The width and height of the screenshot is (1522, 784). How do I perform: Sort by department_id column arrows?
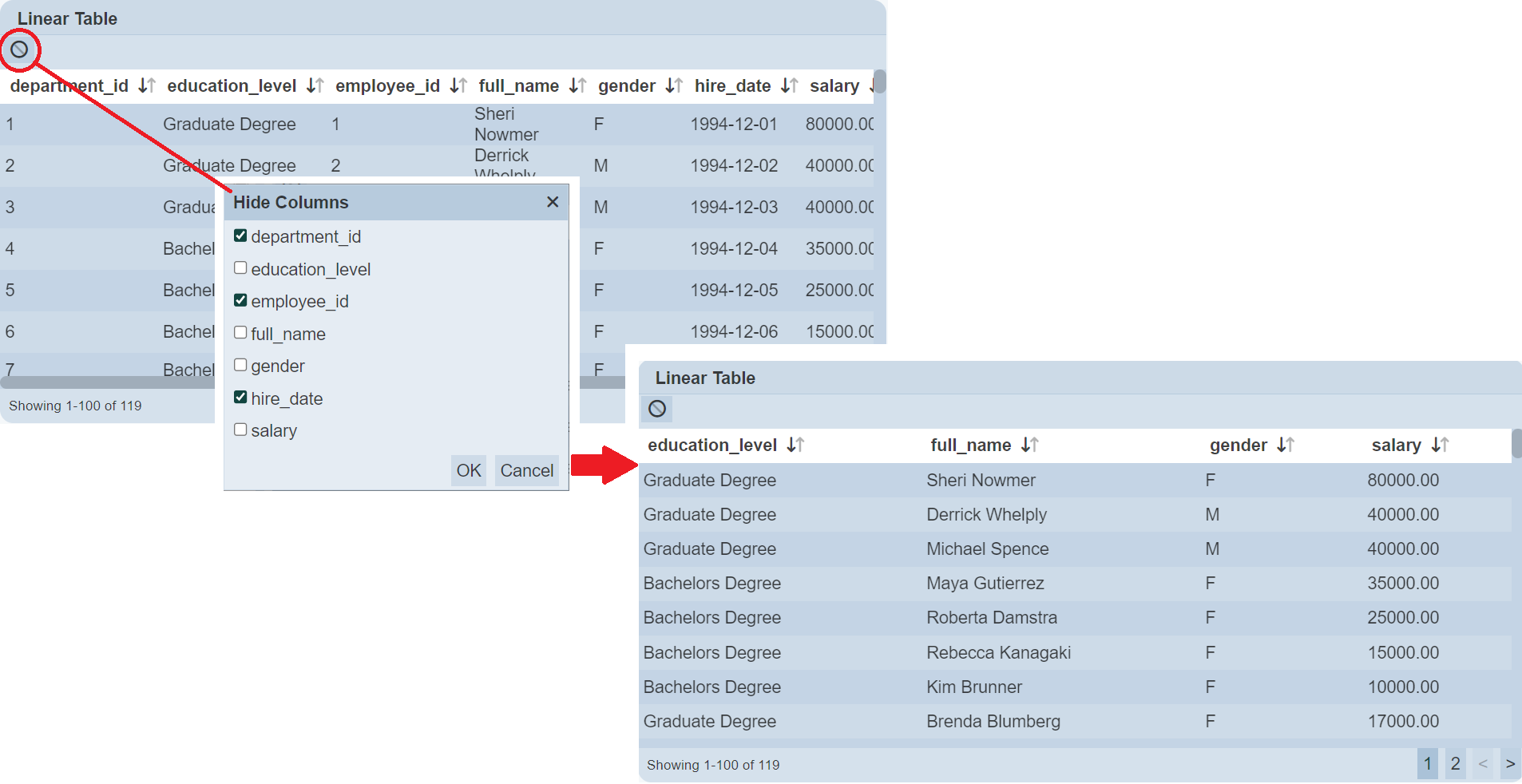(x=146, y=85)
